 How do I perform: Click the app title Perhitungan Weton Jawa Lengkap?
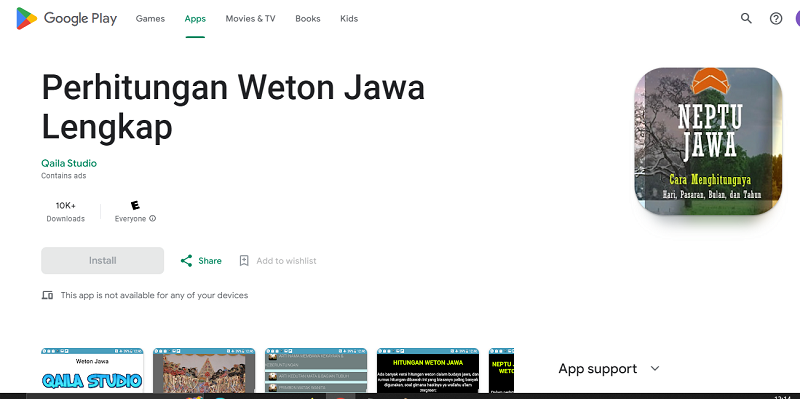[233, 107]
